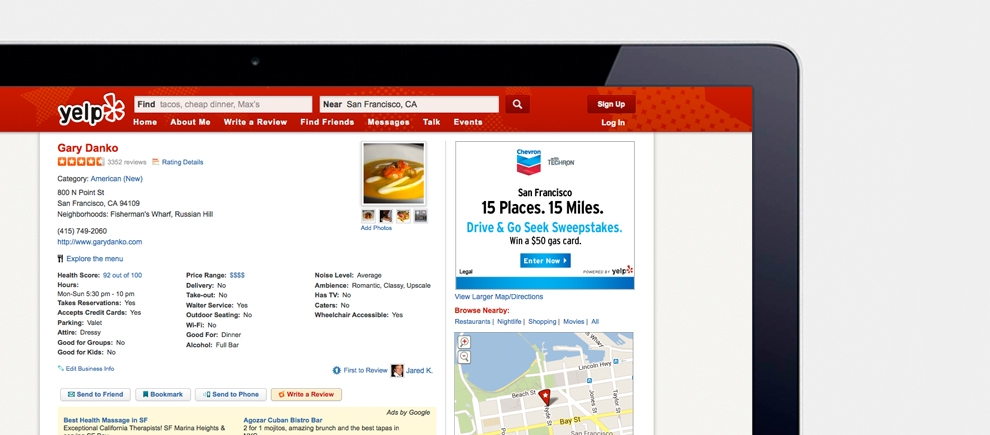Click the Chevron logo in the ad
Viewport: 990px width, 435px height.
coord(528,162)
